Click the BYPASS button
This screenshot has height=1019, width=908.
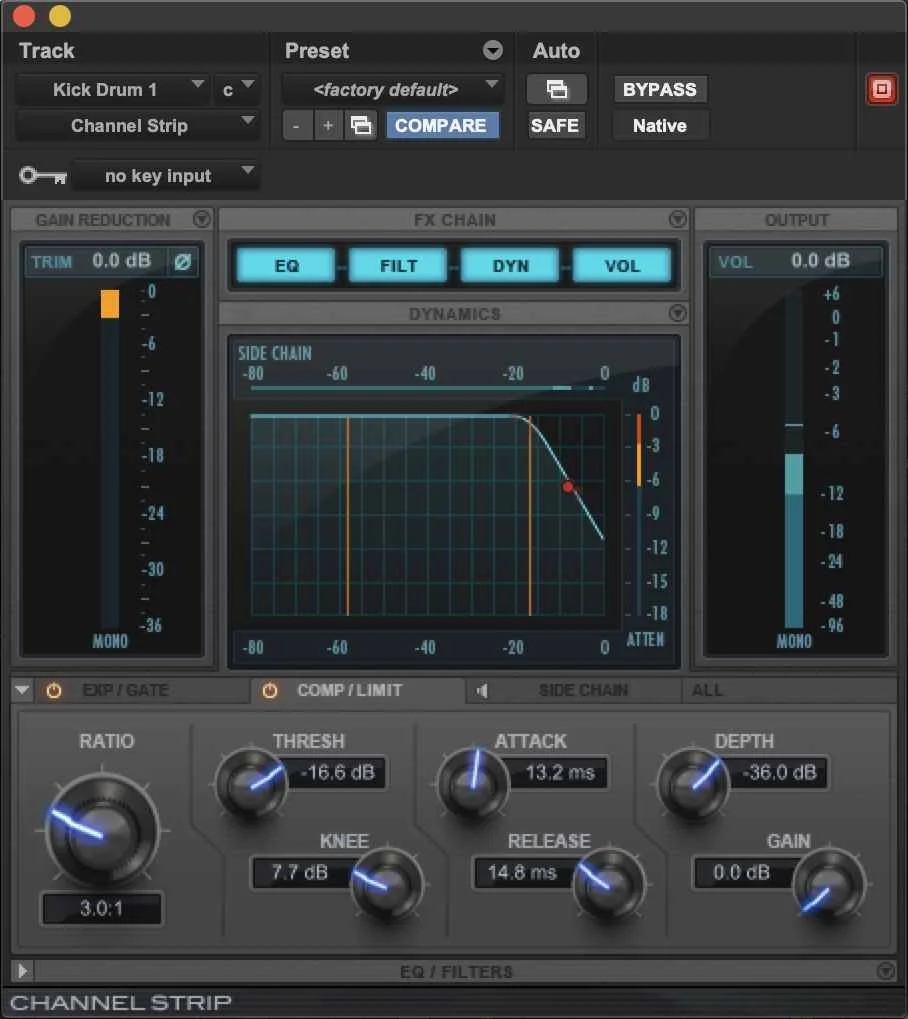pos(660,89)
